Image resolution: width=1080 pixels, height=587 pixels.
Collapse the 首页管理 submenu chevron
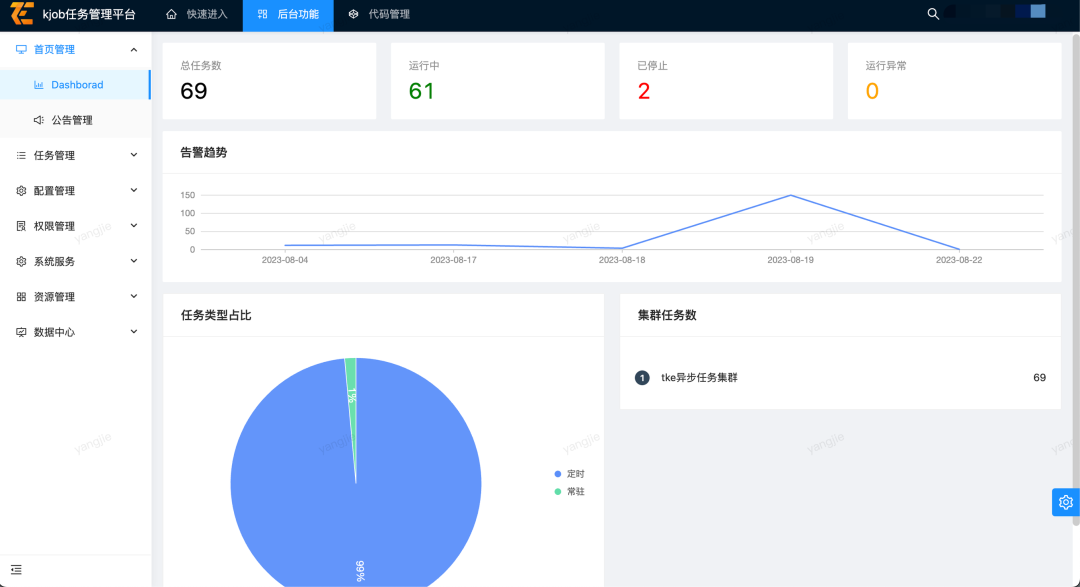tap(134, 50)
